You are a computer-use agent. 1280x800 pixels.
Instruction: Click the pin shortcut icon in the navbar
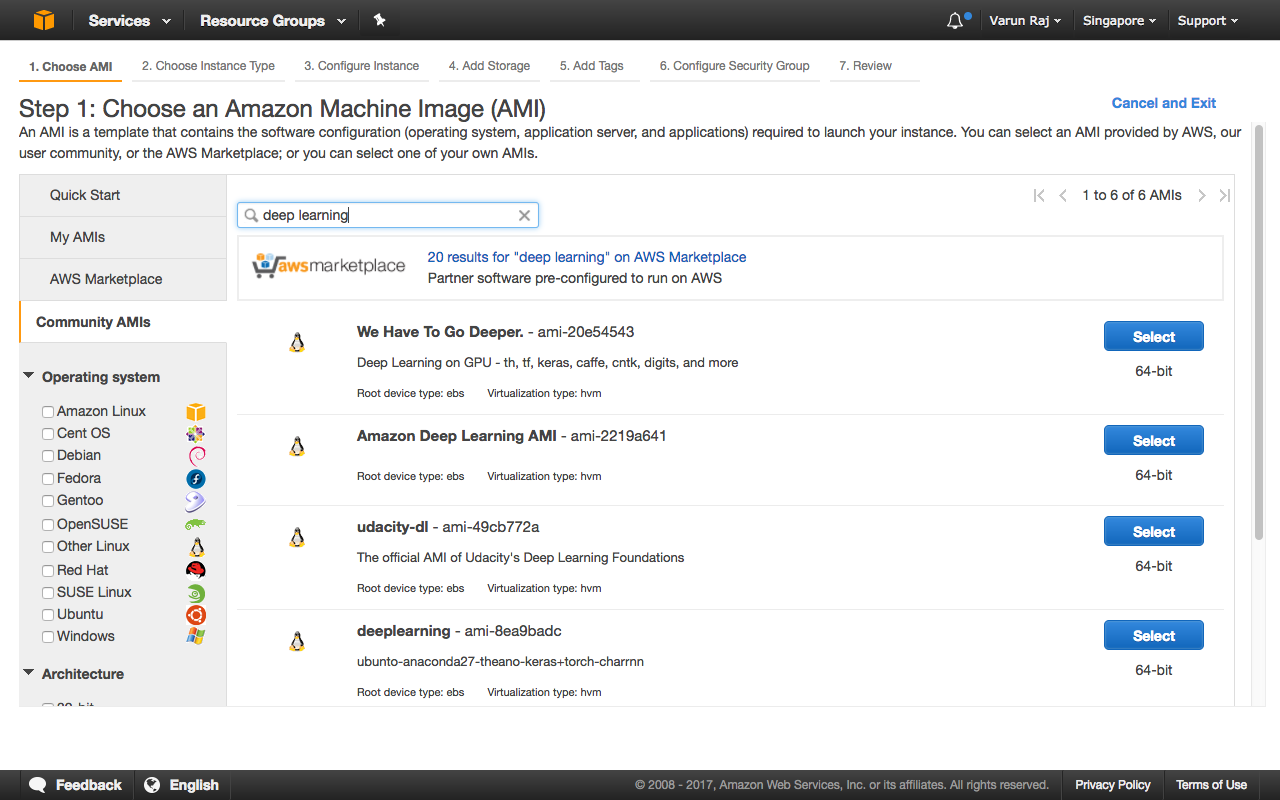tap(377, 19)
